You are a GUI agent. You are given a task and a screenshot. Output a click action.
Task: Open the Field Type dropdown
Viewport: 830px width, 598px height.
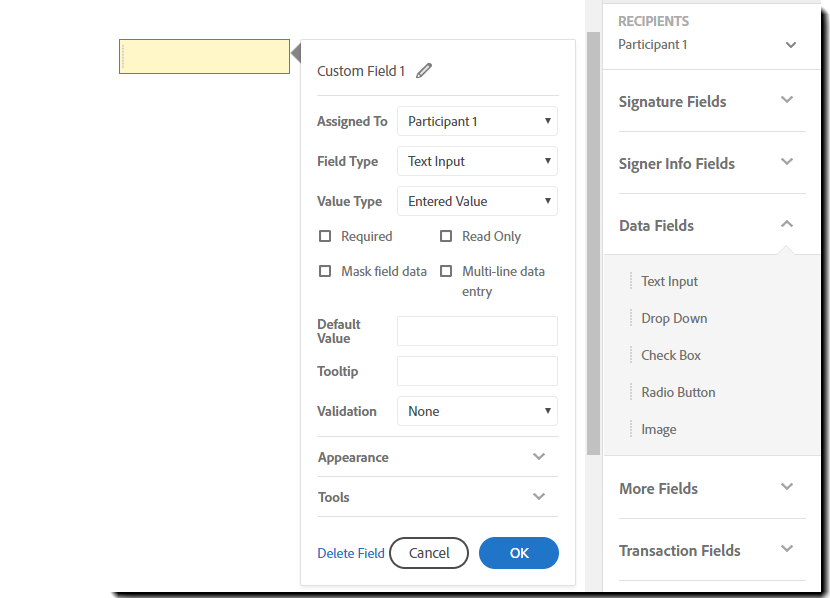click(477, 161)
